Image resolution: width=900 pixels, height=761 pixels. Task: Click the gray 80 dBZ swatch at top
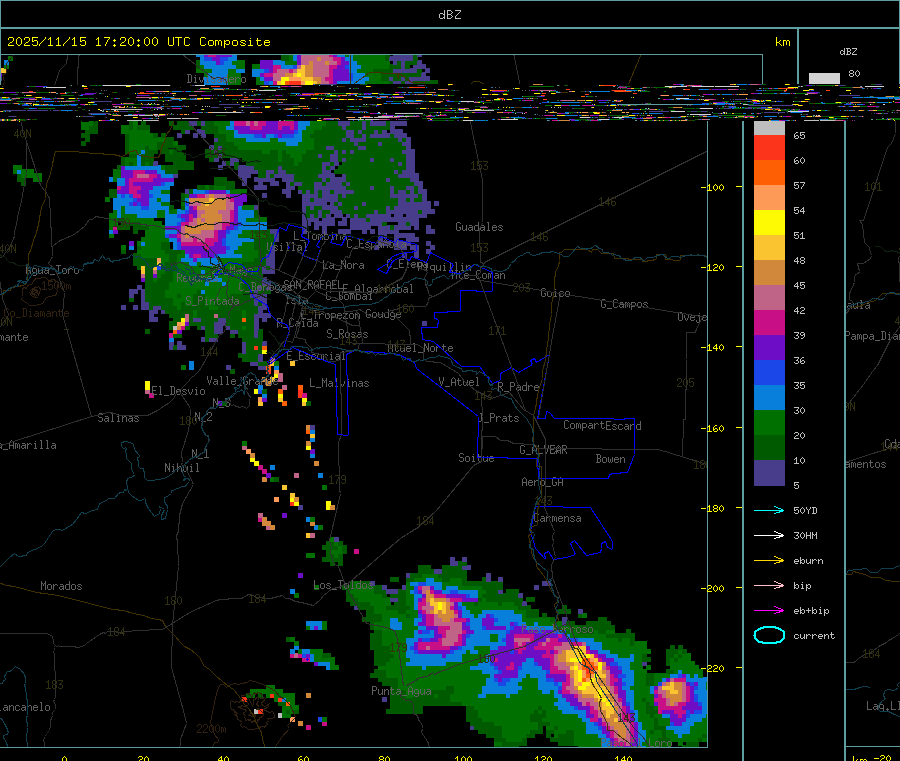coord(824,78)
